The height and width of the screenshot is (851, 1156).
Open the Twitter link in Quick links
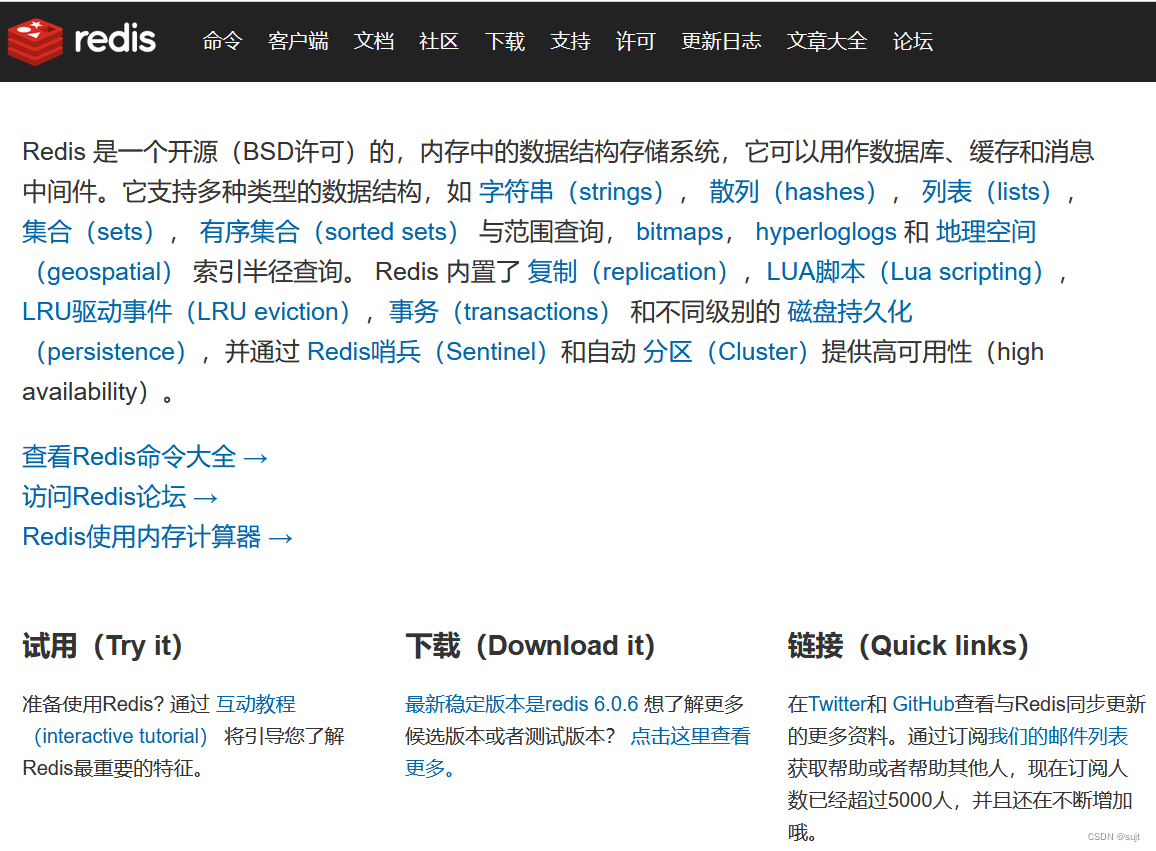click(x=837, y=704)
